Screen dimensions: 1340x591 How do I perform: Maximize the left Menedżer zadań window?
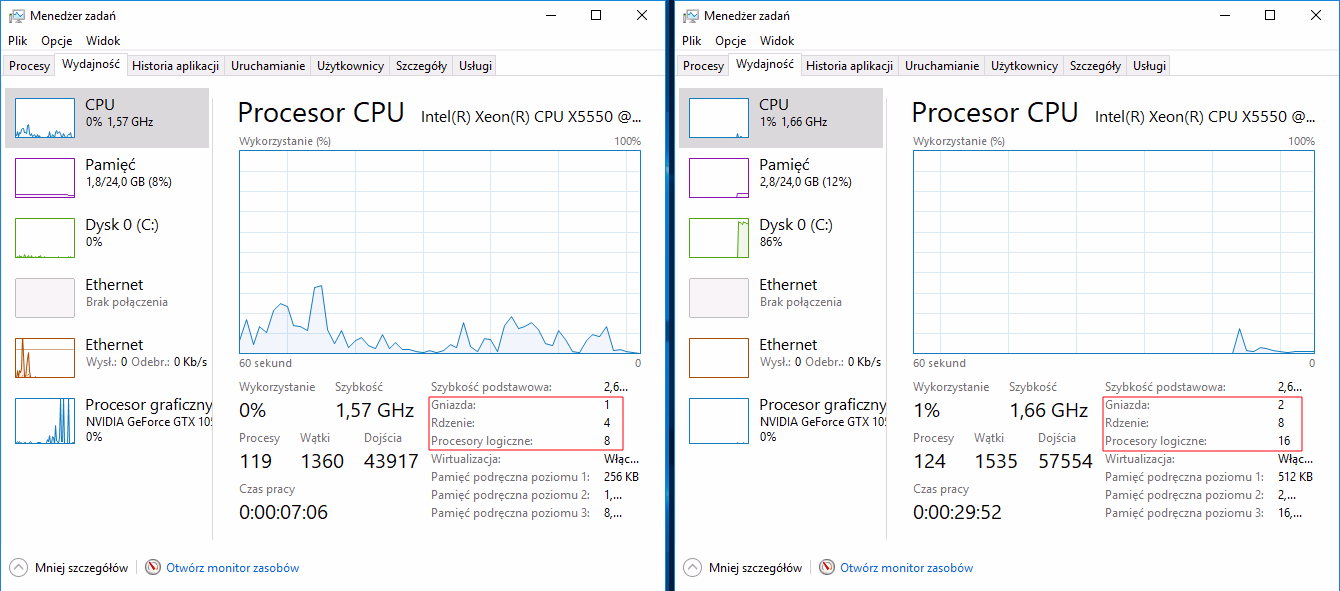[596, 15]
